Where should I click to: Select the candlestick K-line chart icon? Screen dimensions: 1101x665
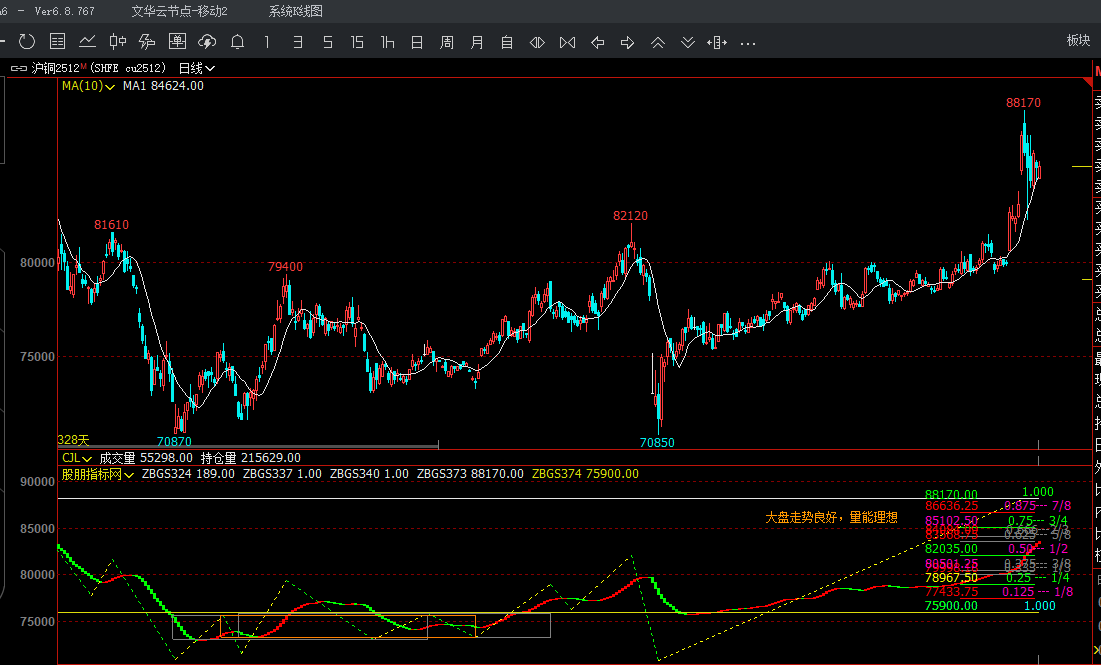tap(117, 41)
